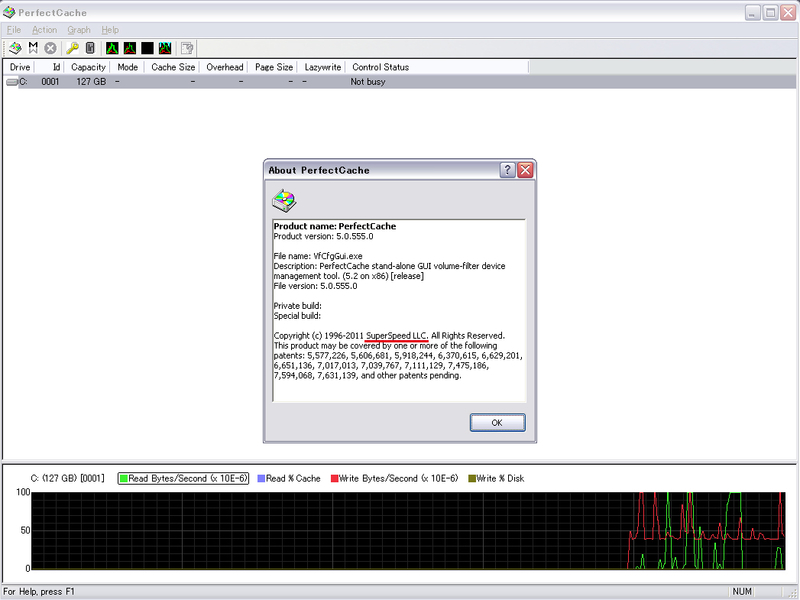The width and height of the screenshot is (800, 600).
Task: Click the Mode column header
Action: click(x=127, y=67)
